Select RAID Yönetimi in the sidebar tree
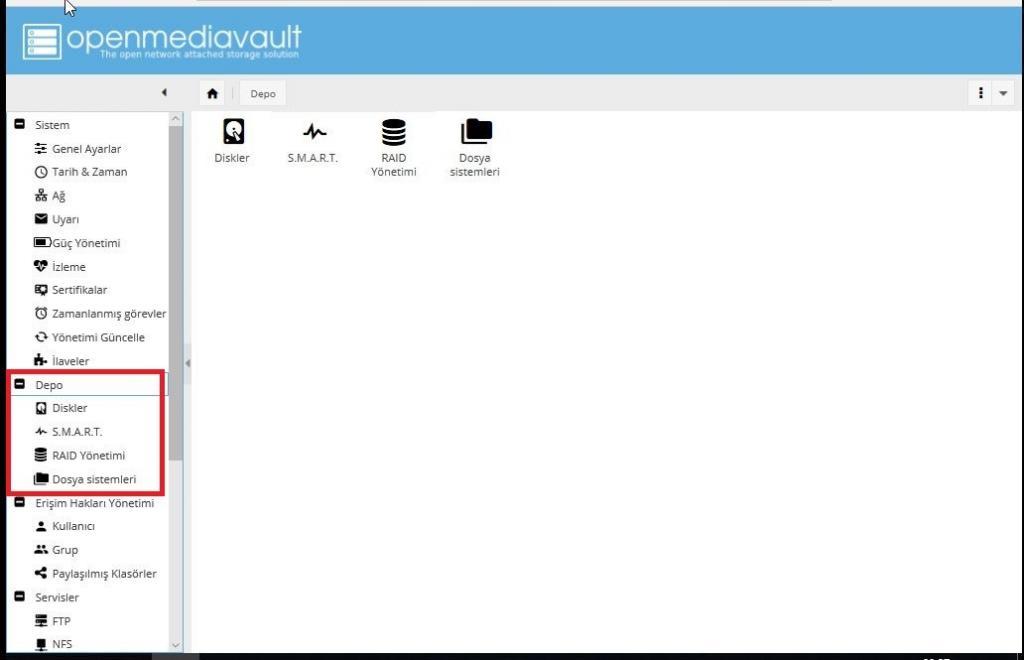Image resolution: width=1024 pixels, height=660 pixels. click(x=80, y=455)
